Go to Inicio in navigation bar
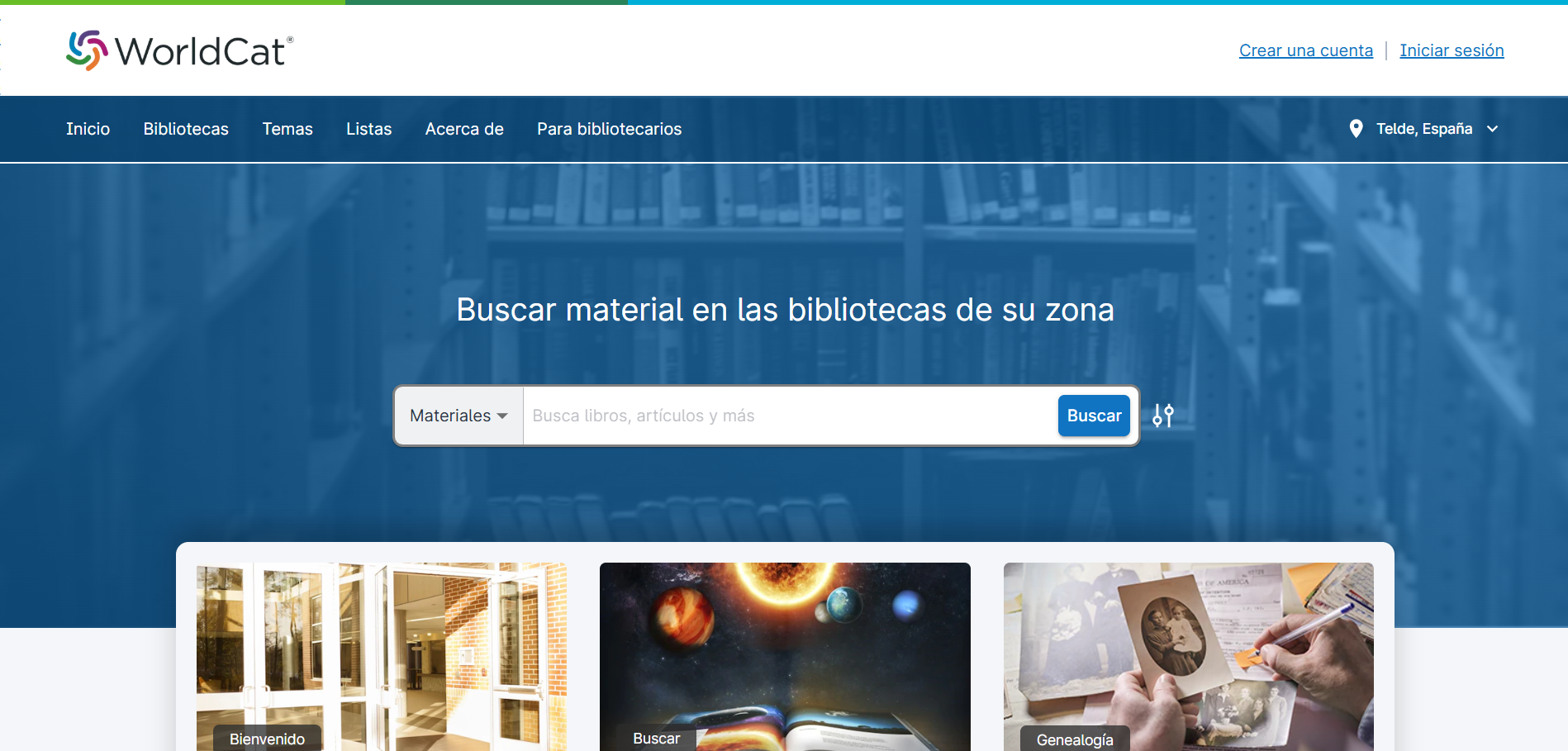Screen dimensions: 1568x751 tap(88, 129)
